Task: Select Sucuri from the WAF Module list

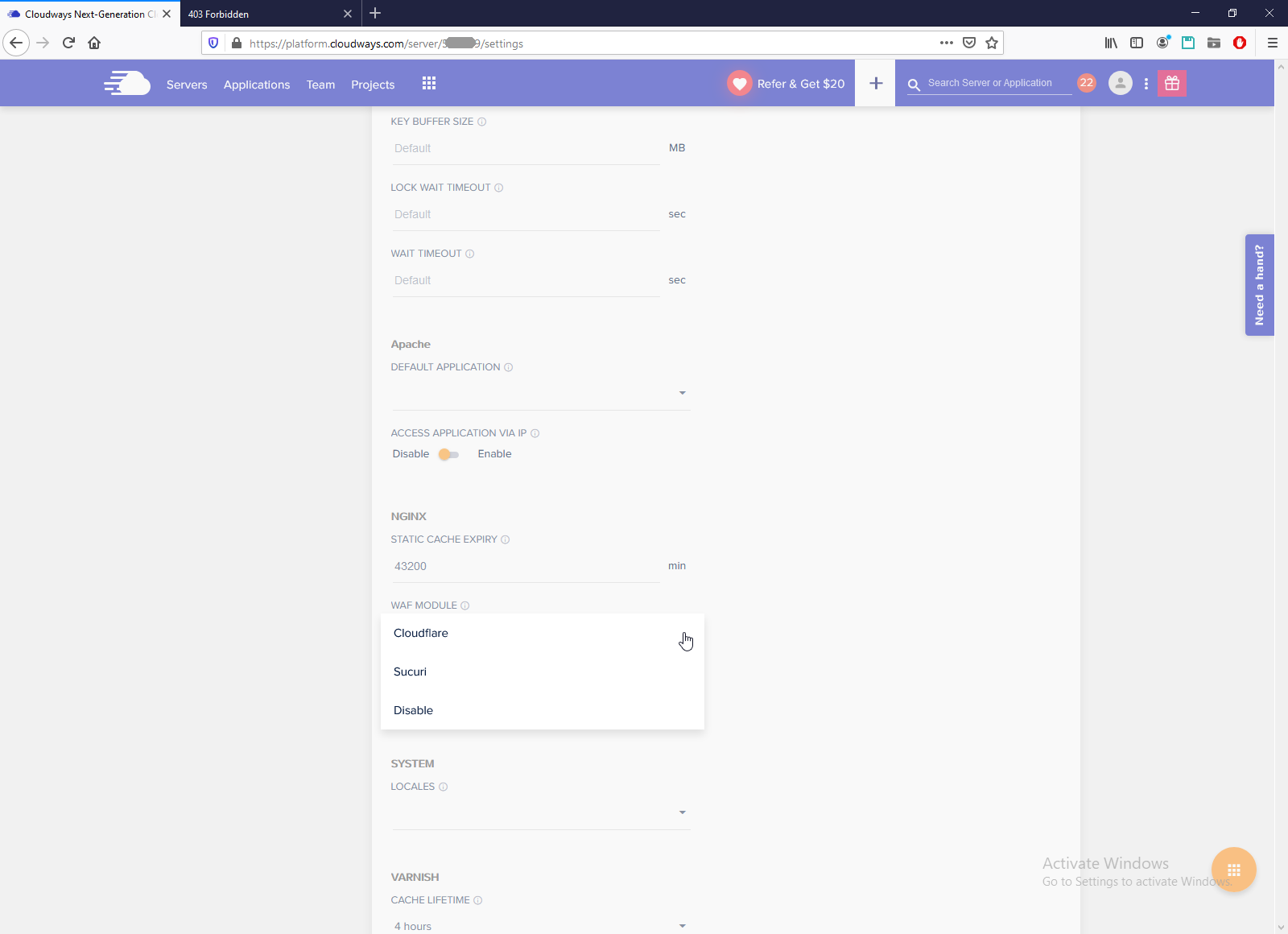Action: (x=543, y=672)
